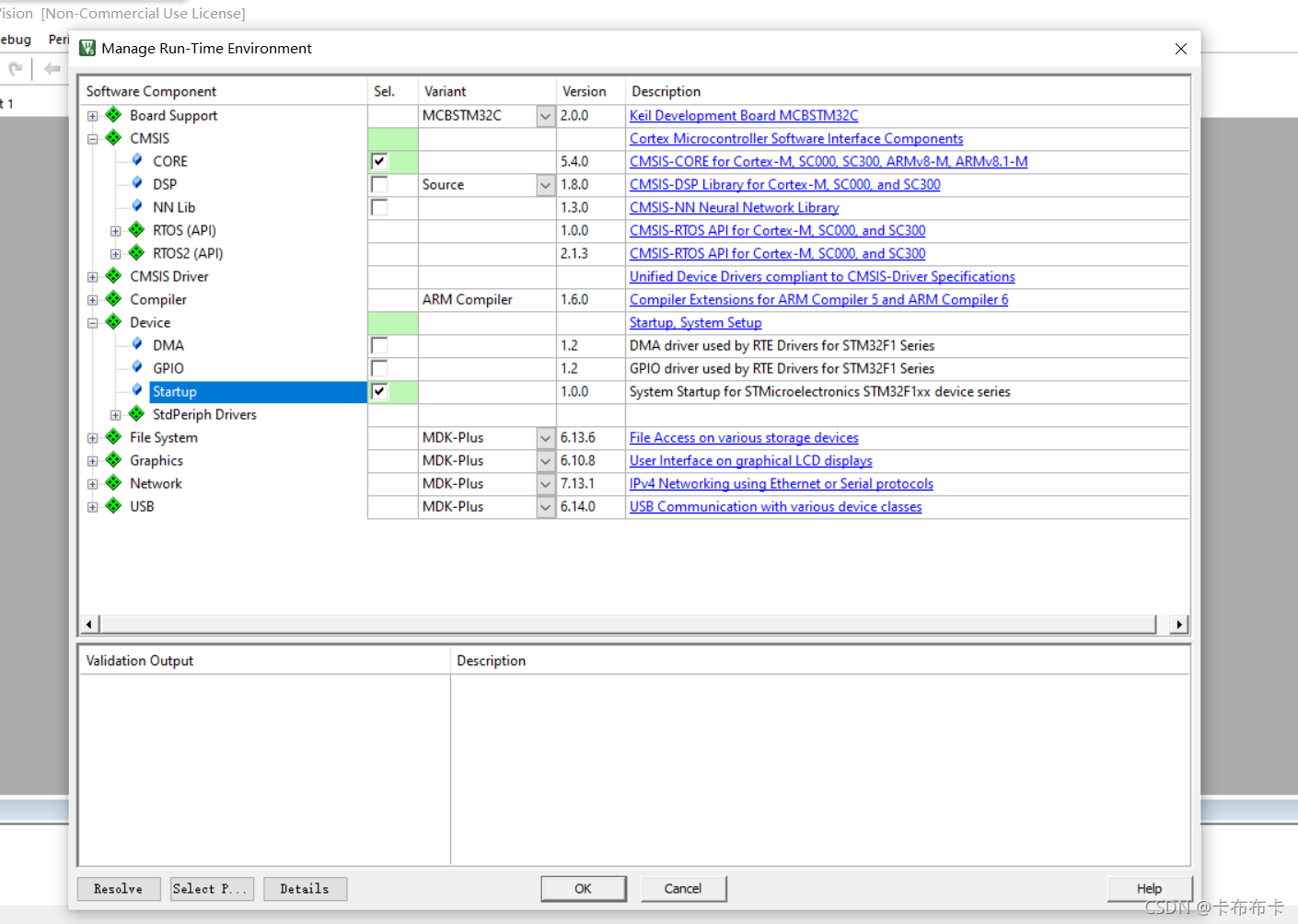This screenshot has height=924, width=1298.
Task: Open the MCBSTM32C variant dropdown
Action: coord(546,116)
